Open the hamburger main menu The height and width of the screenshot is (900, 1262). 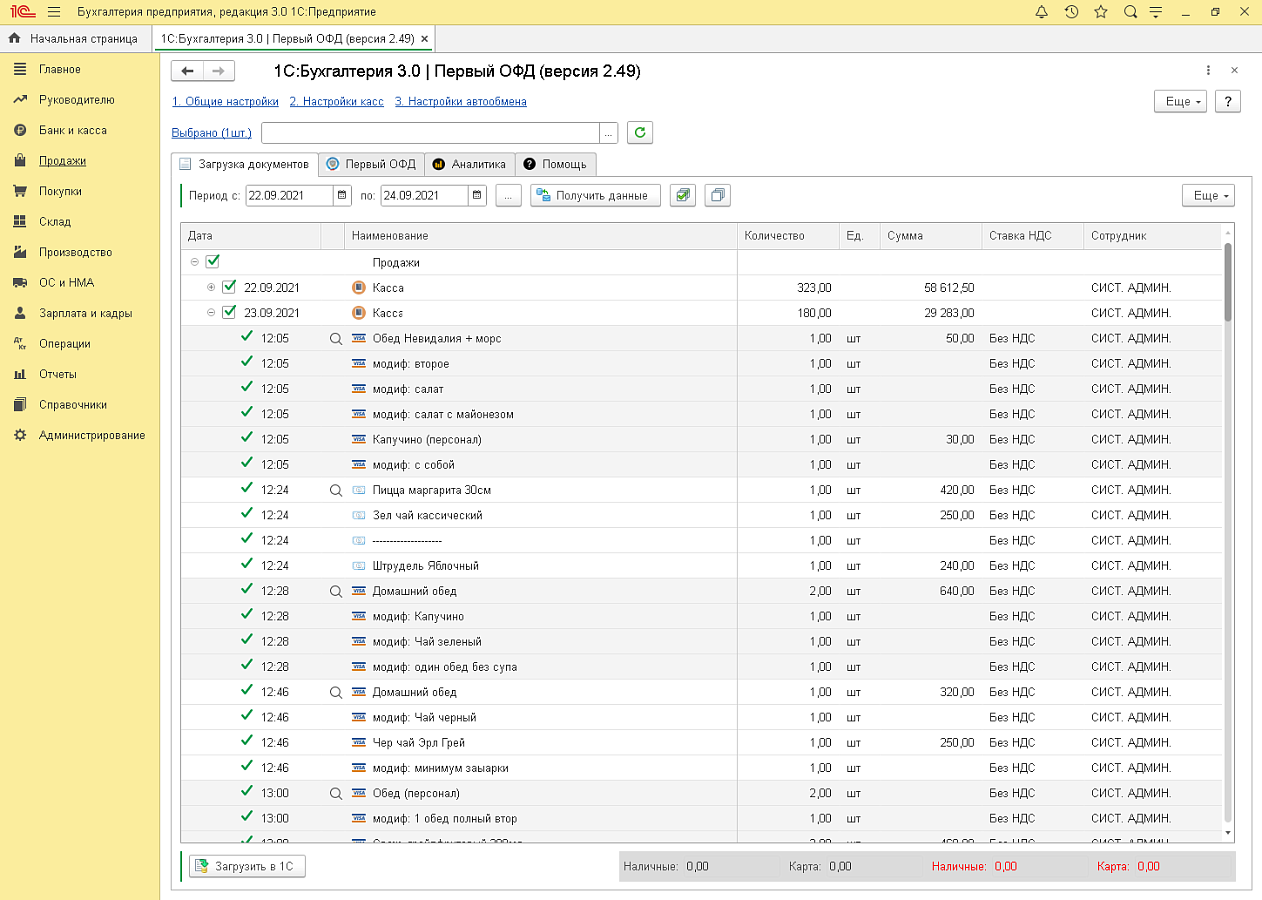tap(53, 12)
